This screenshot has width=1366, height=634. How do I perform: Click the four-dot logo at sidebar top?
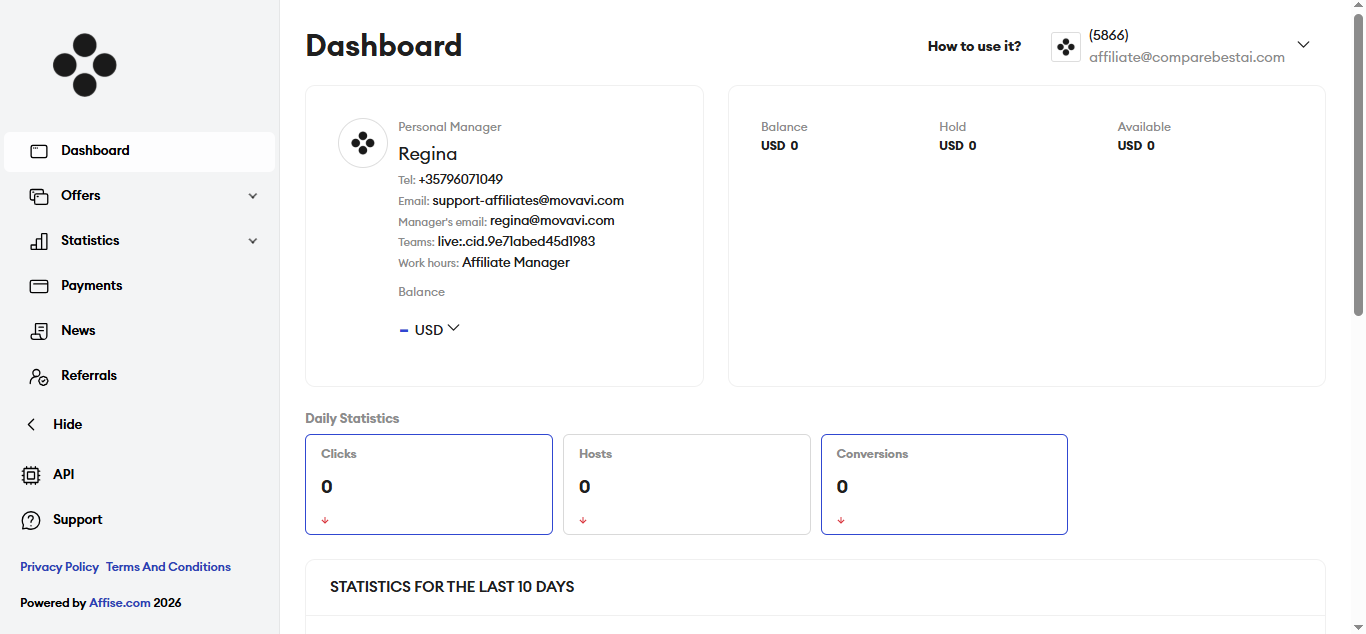85,65
